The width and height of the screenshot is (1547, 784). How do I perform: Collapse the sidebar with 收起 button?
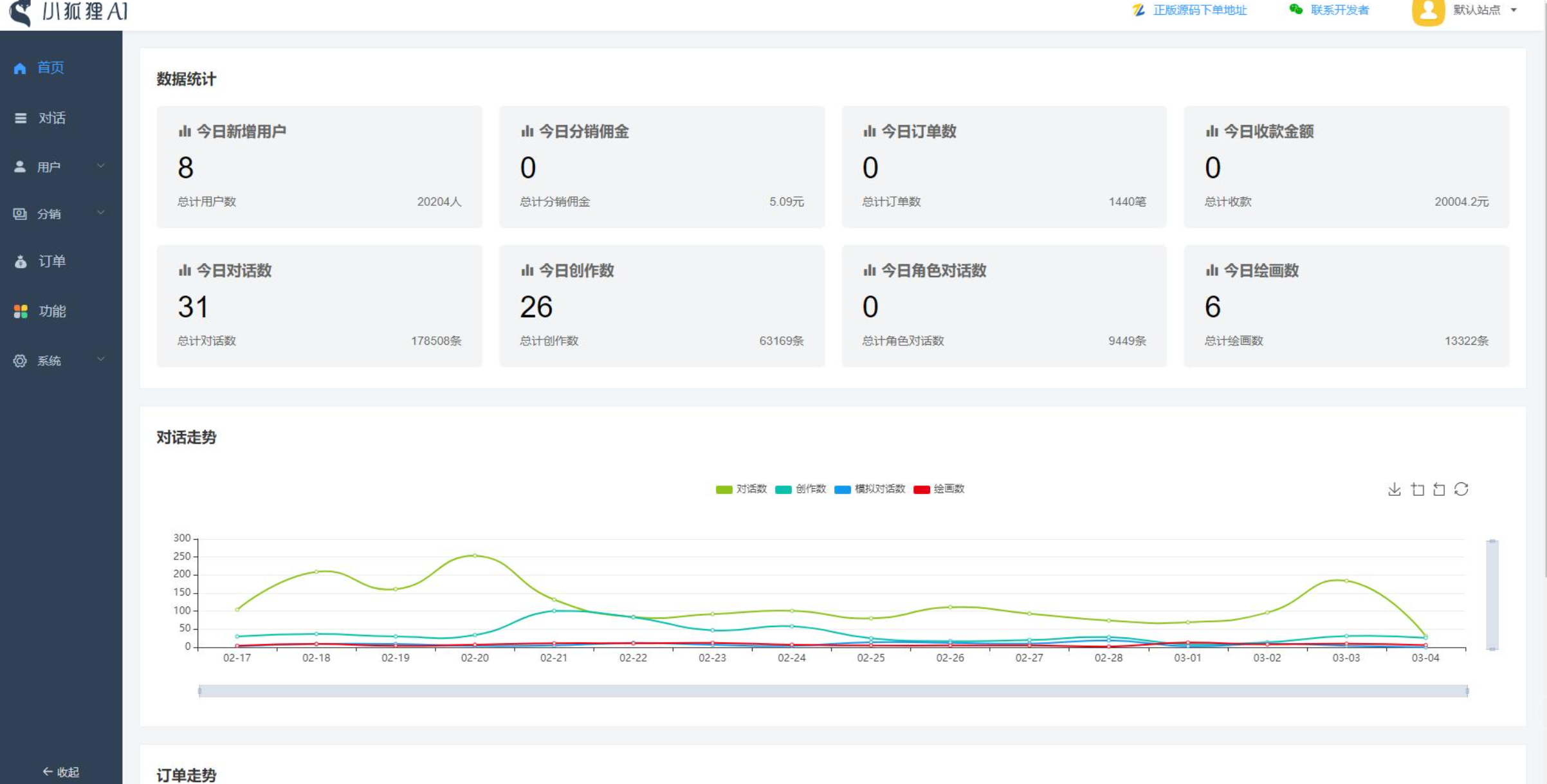pos(61,771)
